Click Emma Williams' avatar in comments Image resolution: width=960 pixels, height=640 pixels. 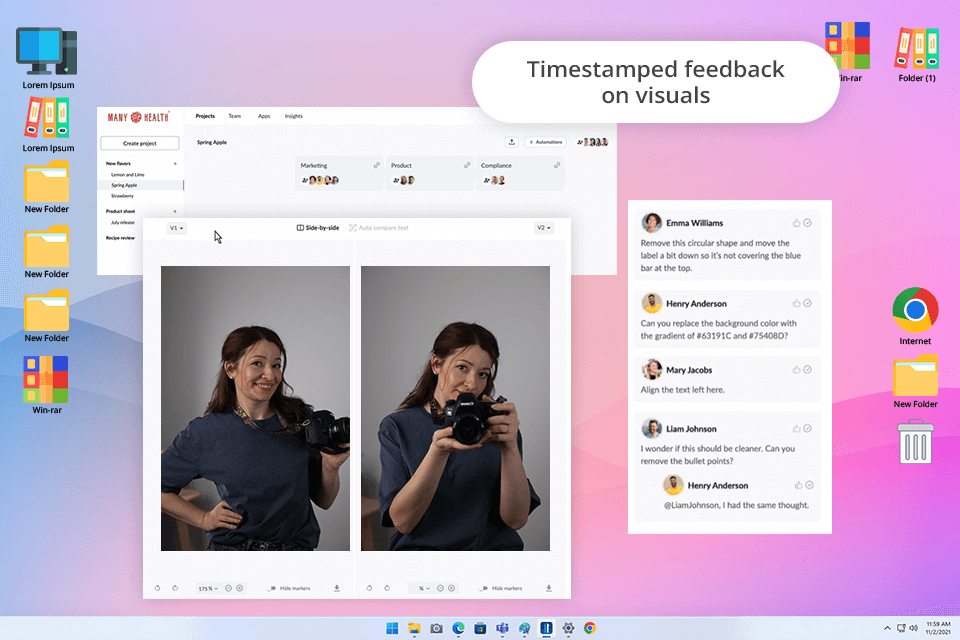tap(651, 222)
